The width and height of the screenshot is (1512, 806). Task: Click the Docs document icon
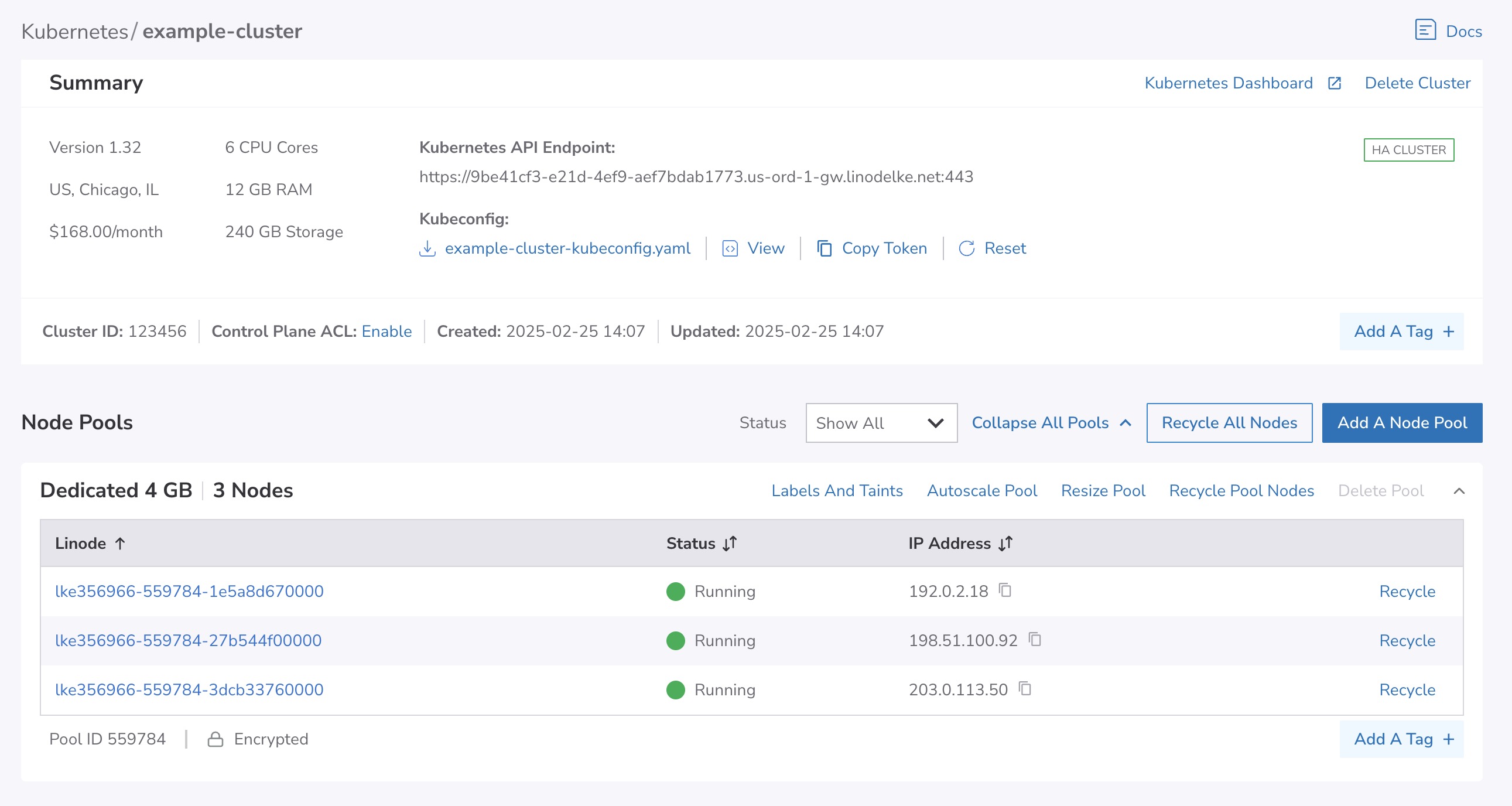click(x=1425, y=30)
